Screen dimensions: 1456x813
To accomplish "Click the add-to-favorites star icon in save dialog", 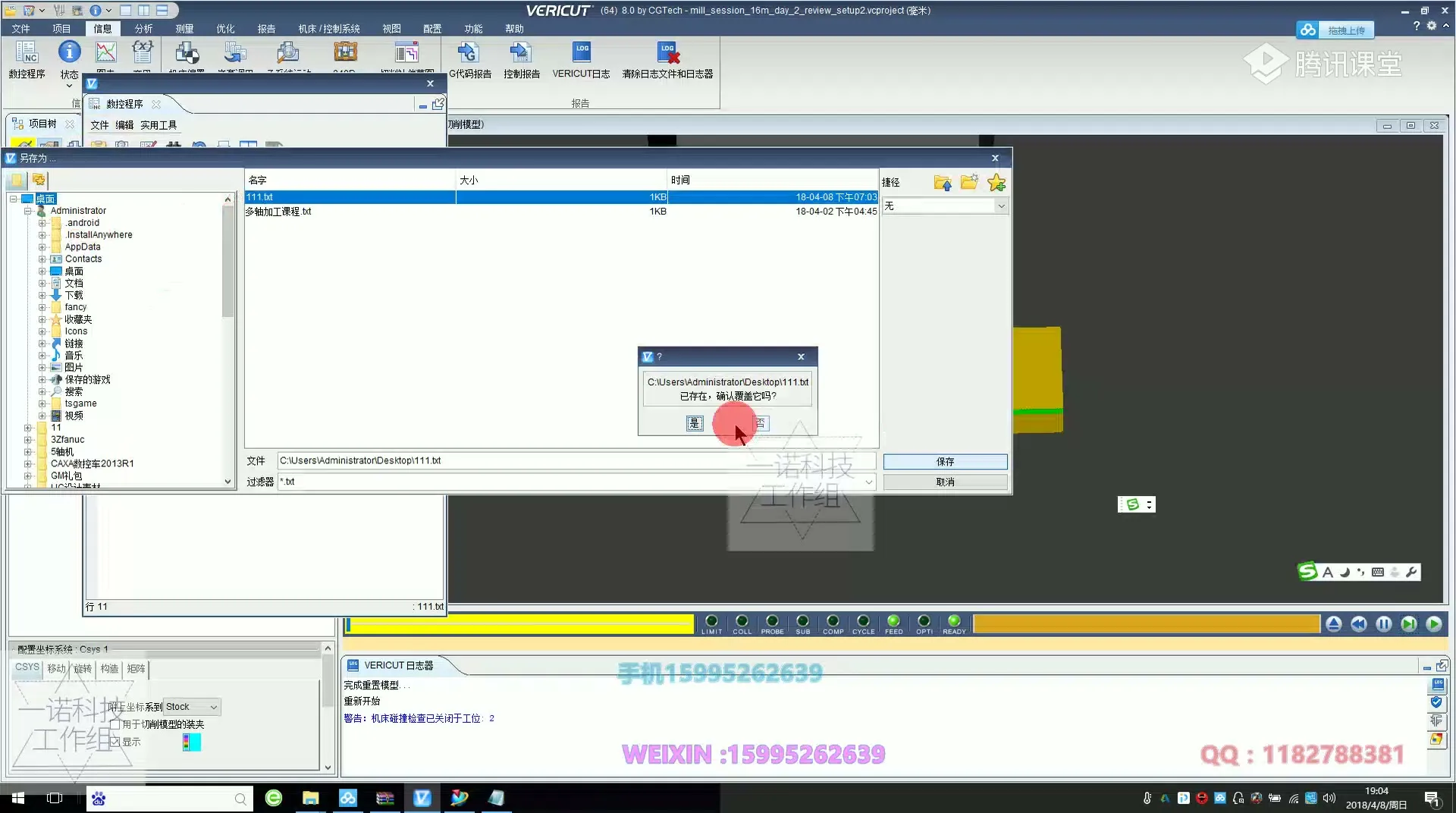I will pyautogui.click(x=996, y=183).
